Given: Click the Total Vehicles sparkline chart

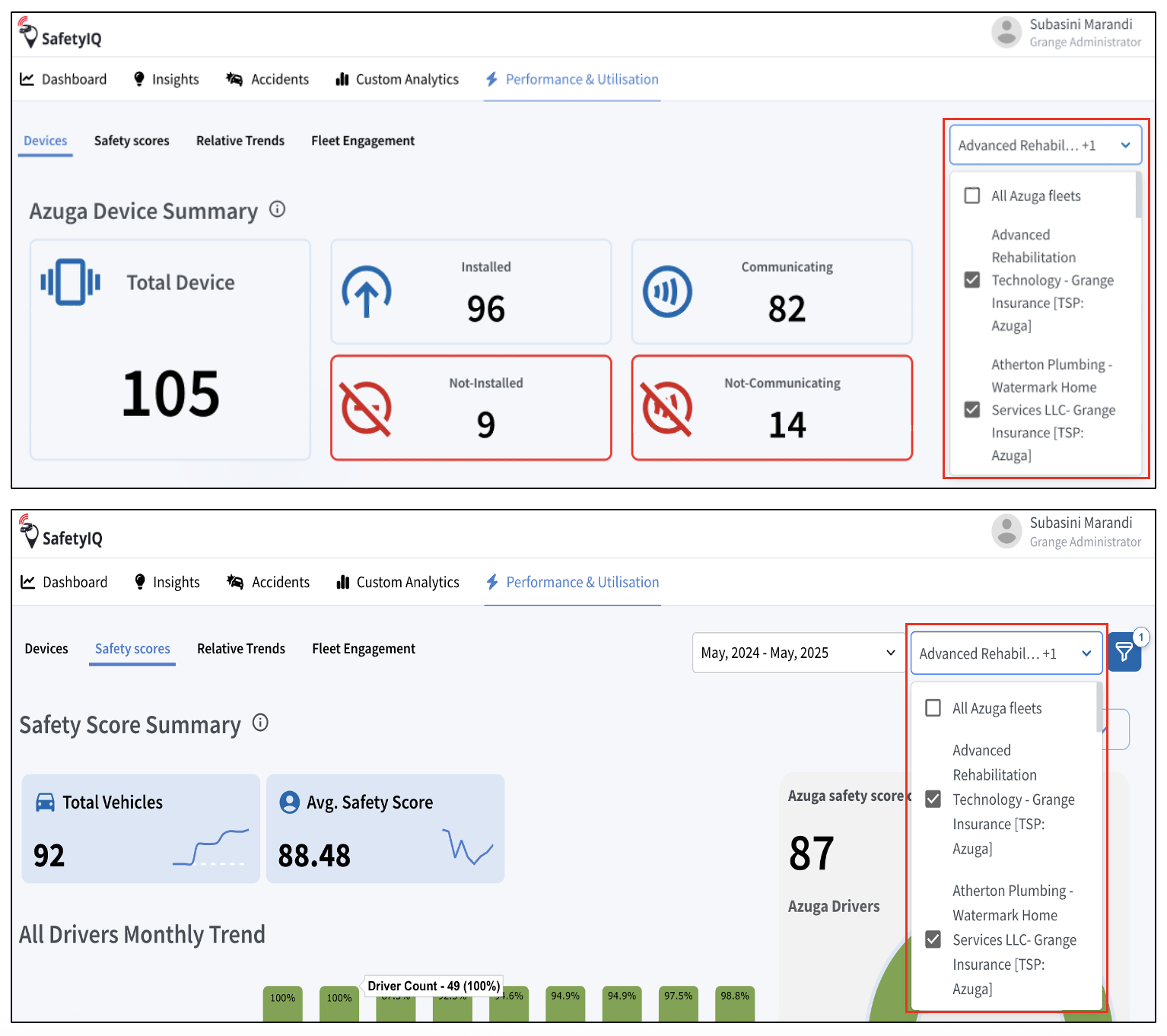Looking at the screenshot, I should 211,847.
